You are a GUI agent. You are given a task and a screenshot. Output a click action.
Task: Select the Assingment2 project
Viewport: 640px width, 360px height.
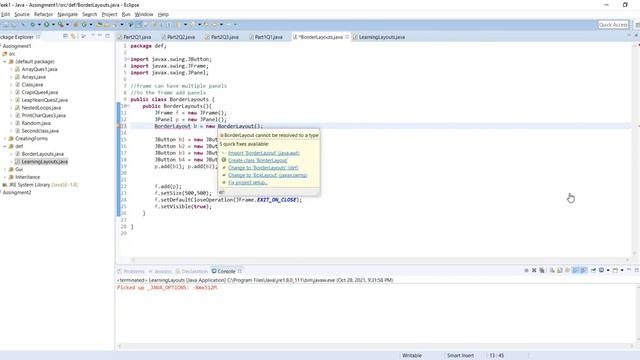point(17,192)
